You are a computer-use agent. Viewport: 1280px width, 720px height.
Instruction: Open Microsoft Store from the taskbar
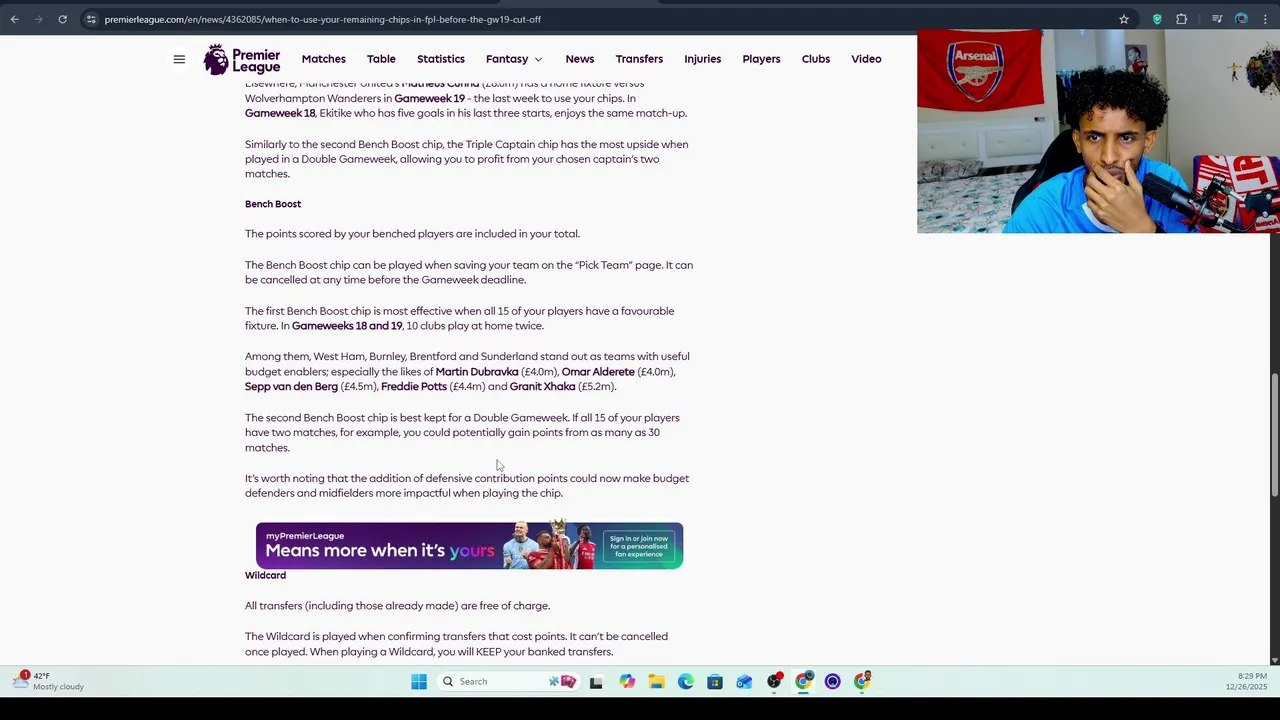click(715, 682)
